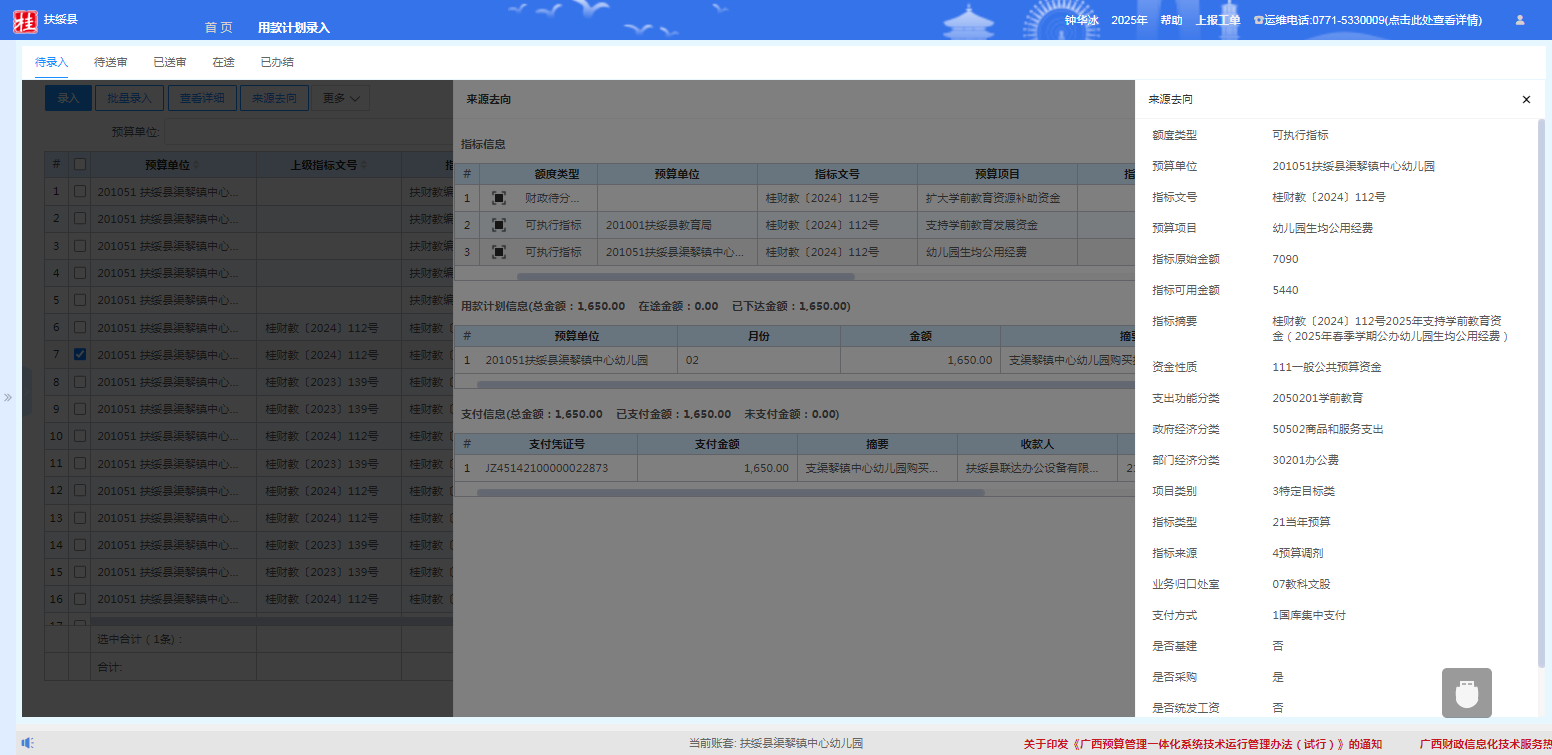Viewport: 1552px width, 755px height.
Task: Check the checkbox for row 1
Action: (x=80, y=191)
